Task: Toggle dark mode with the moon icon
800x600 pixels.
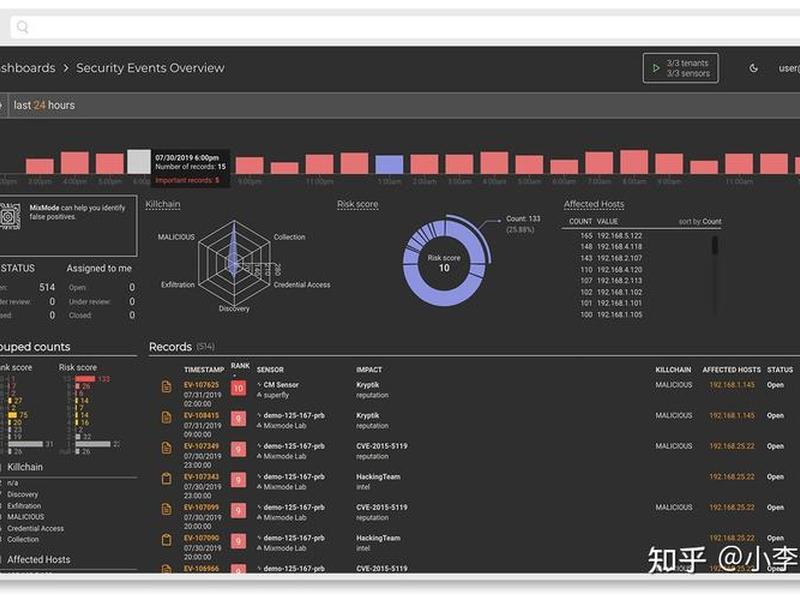Action: pyautogui.click(x=754, y=68)
